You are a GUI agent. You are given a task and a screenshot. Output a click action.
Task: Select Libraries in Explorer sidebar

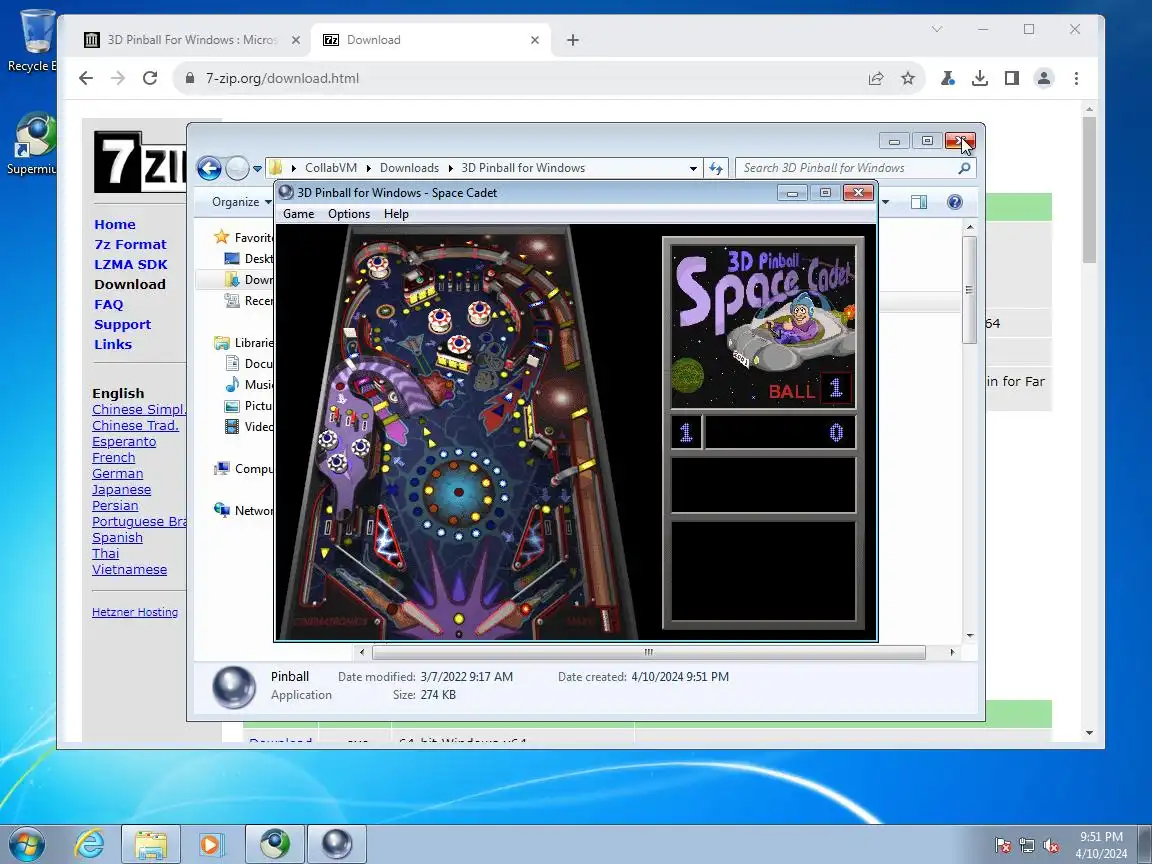[243, 342]
